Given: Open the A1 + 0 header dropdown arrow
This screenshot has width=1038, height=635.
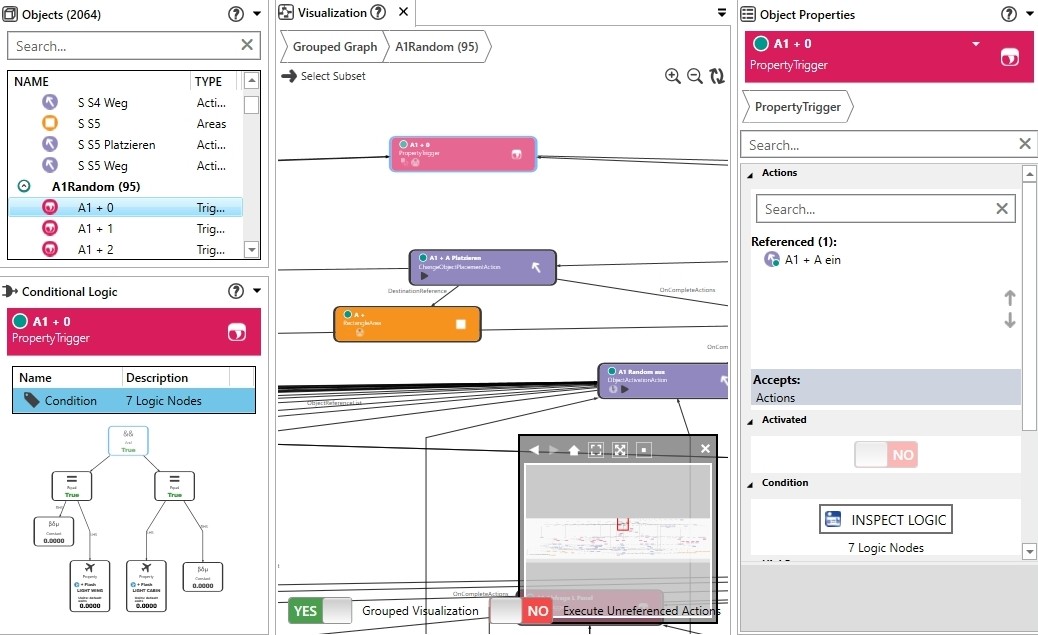Looking at the screenshot, I should click(x=976, y=44).
